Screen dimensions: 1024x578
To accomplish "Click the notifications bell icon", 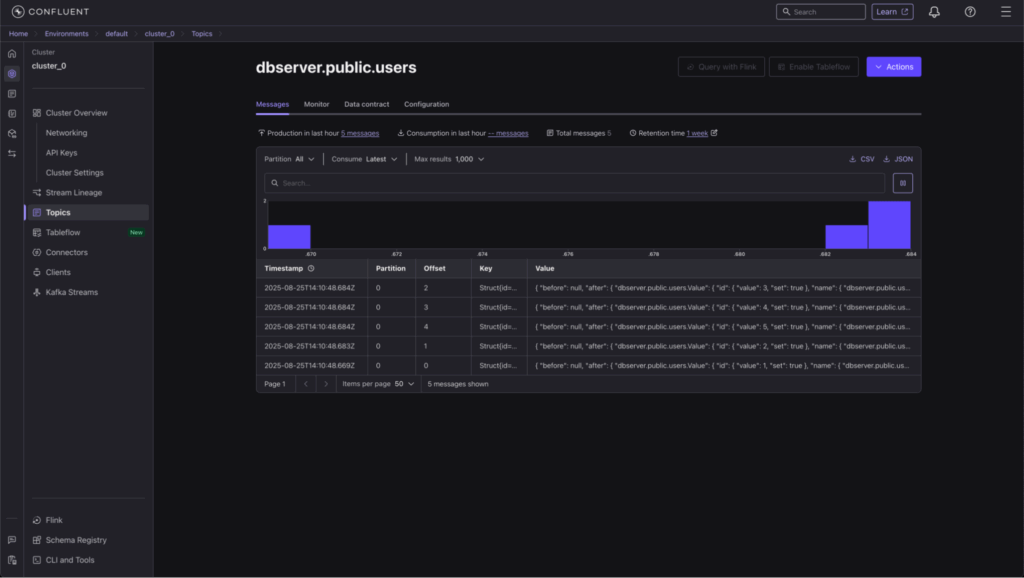I will 934,12.
